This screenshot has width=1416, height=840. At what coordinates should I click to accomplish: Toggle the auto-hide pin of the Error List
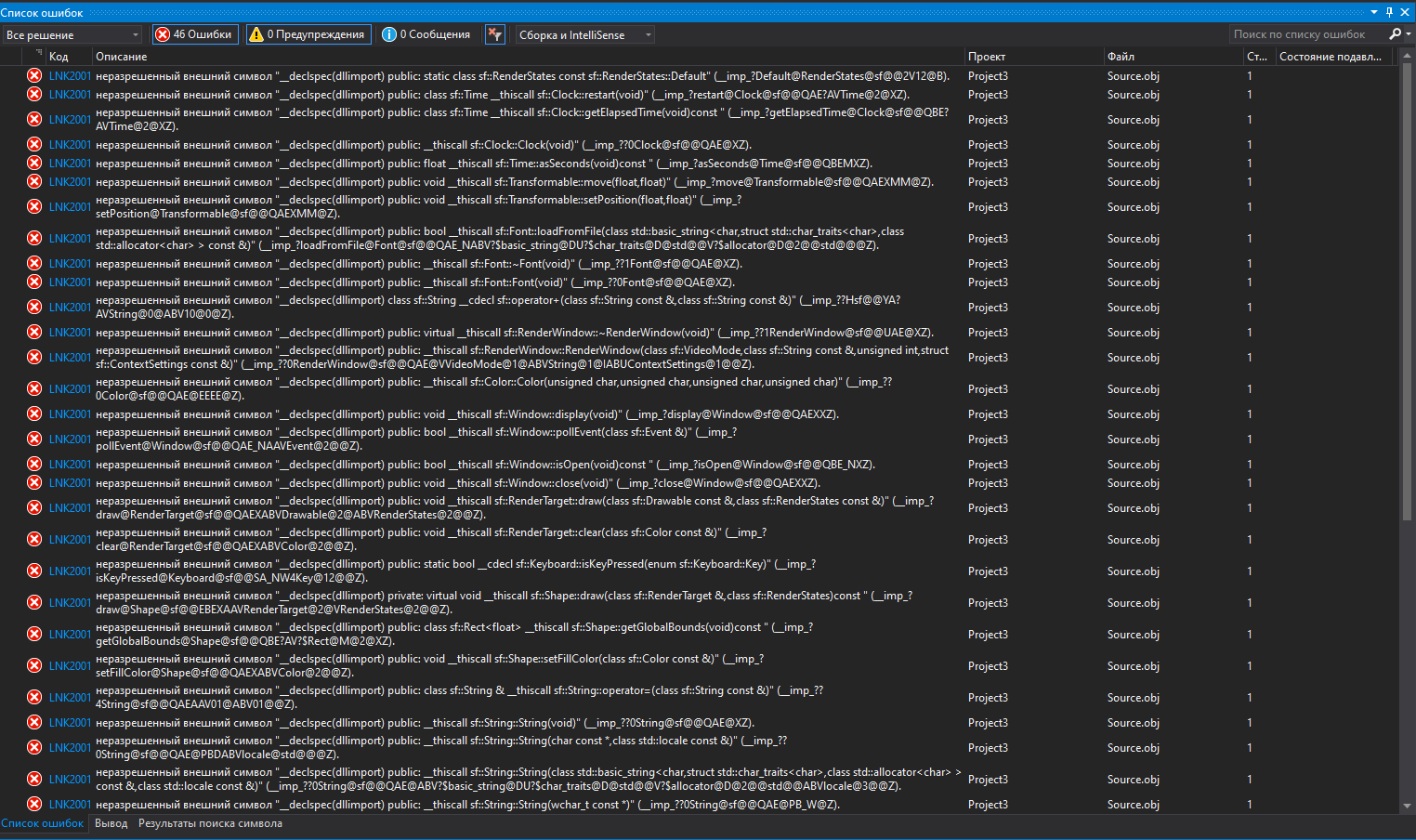(x=1390, y=12)
